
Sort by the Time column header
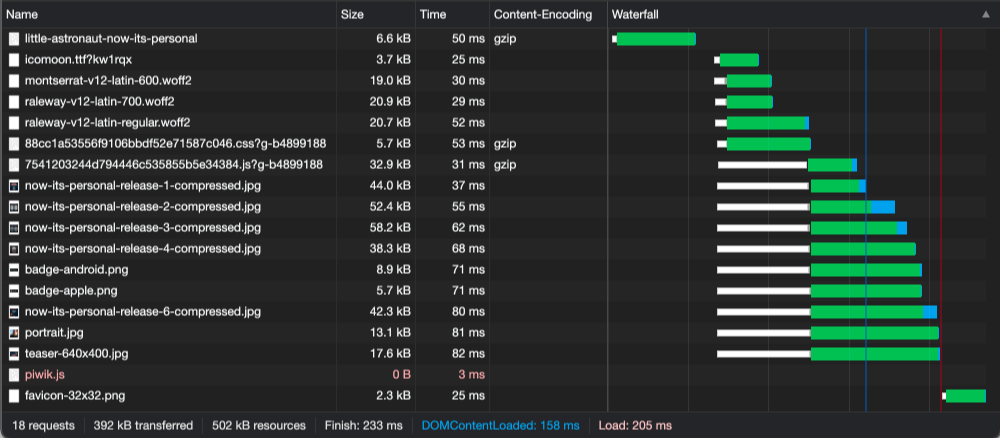[433, 15]
